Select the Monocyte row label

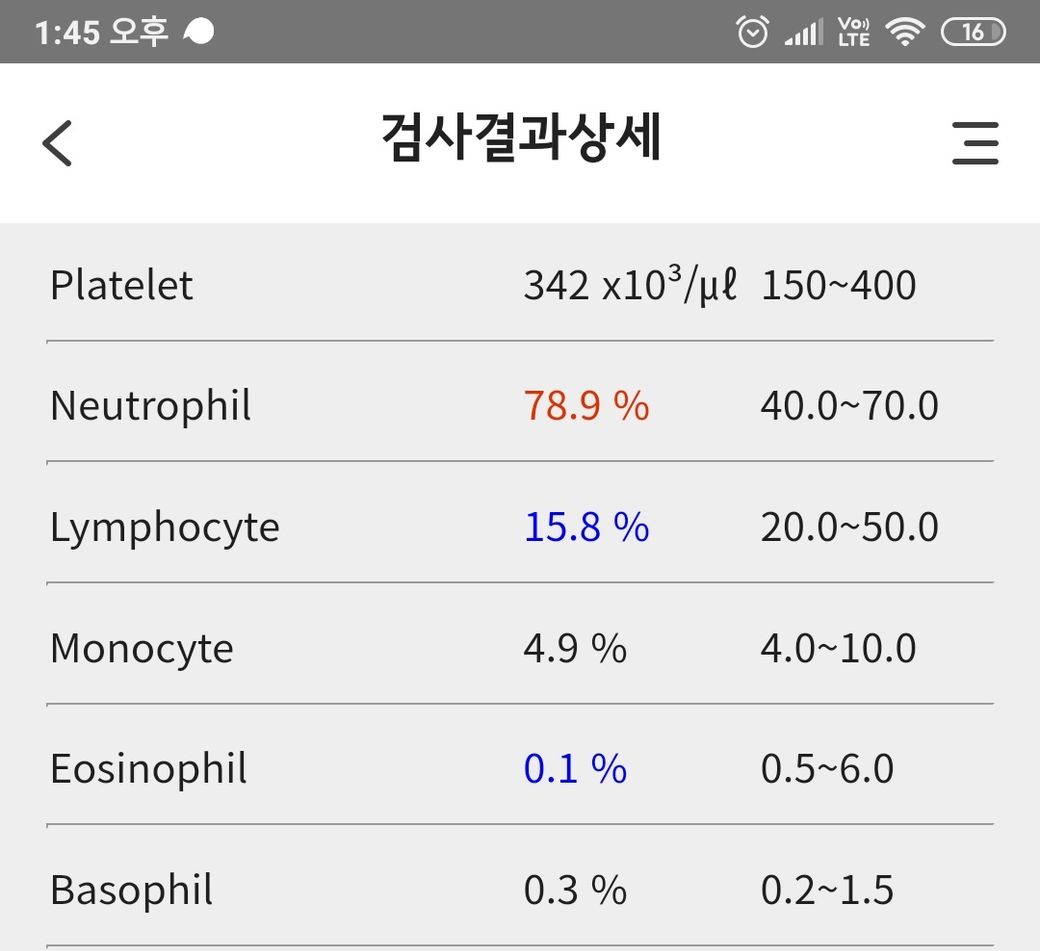point(141,648)
